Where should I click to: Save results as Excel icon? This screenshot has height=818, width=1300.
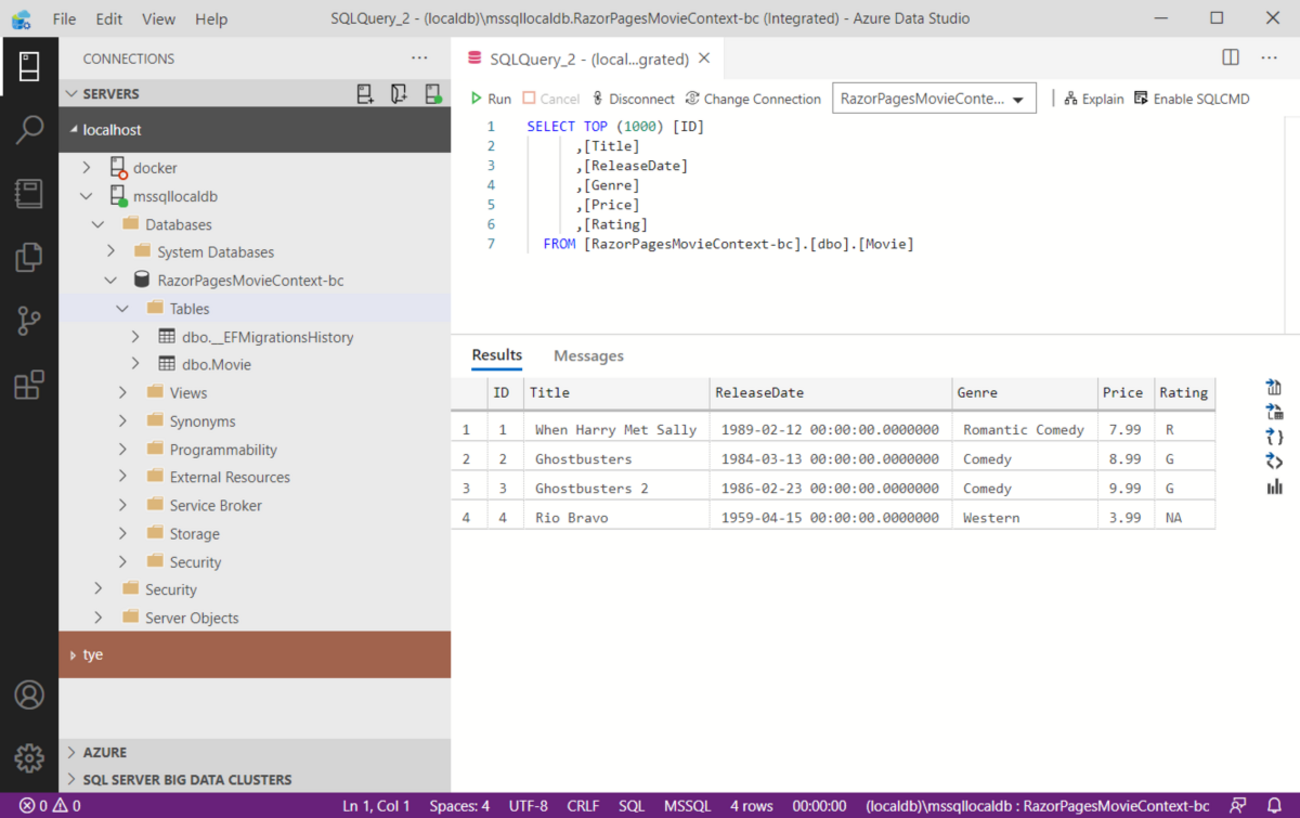(x=1274, y=412)
